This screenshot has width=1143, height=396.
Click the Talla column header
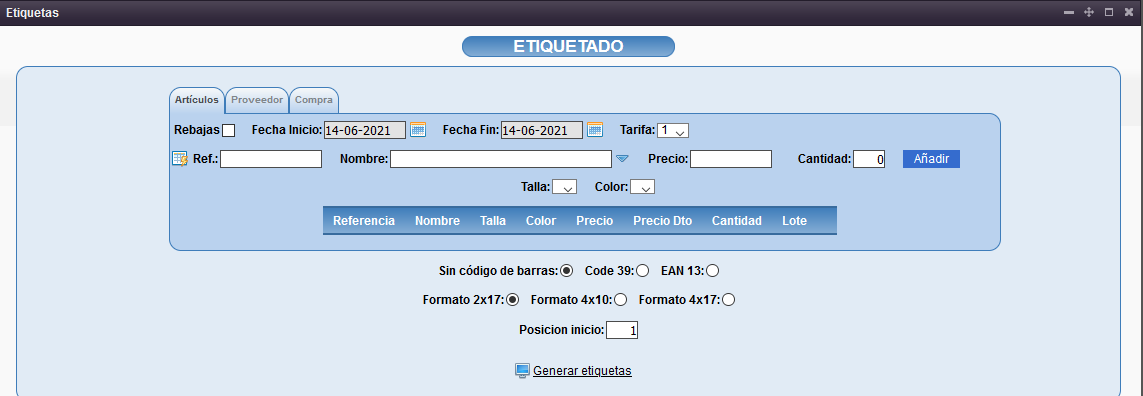click(x=493, y=221)
